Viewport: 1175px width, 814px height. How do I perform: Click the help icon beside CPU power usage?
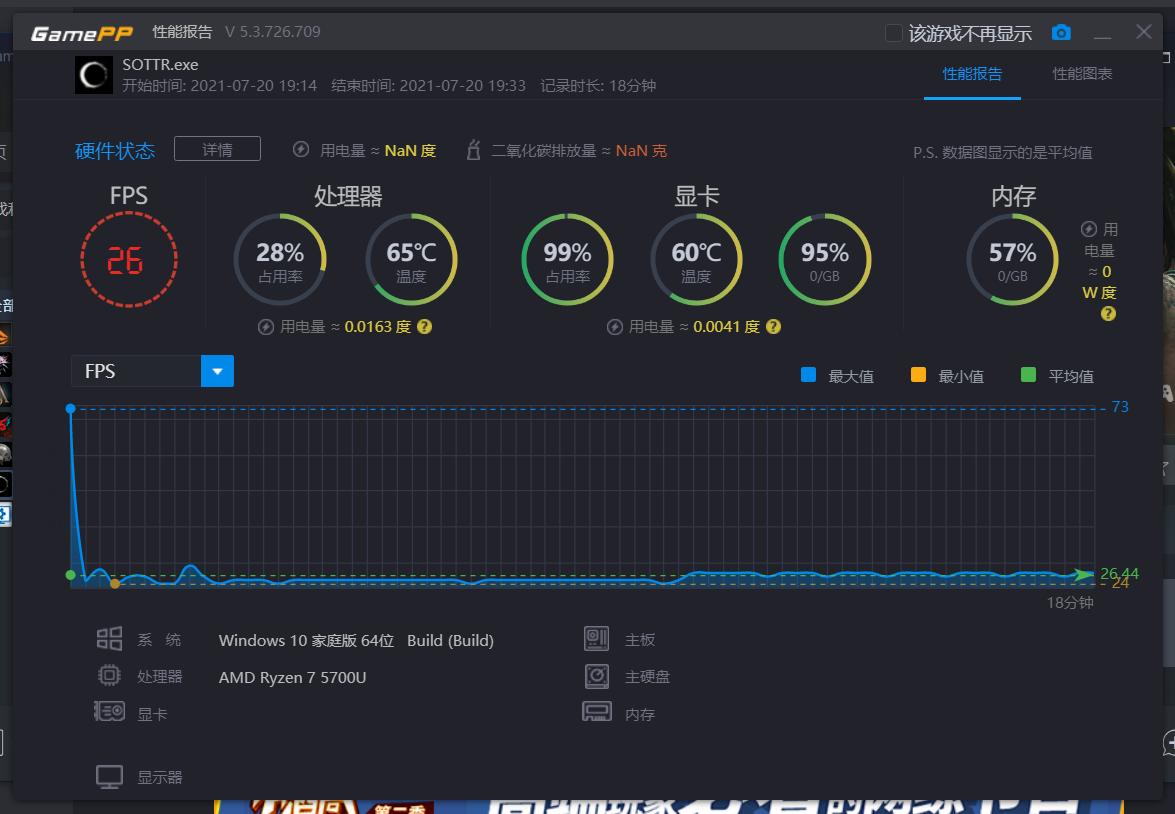(x=424, y=327)
